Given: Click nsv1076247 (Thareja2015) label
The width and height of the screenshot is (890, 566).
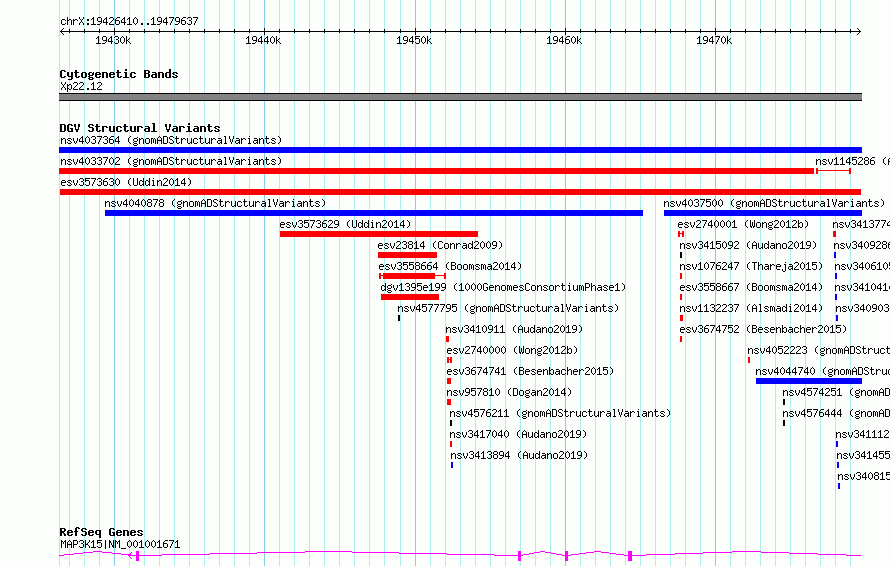Looking at the screenshot, I should tap(751, 266).
